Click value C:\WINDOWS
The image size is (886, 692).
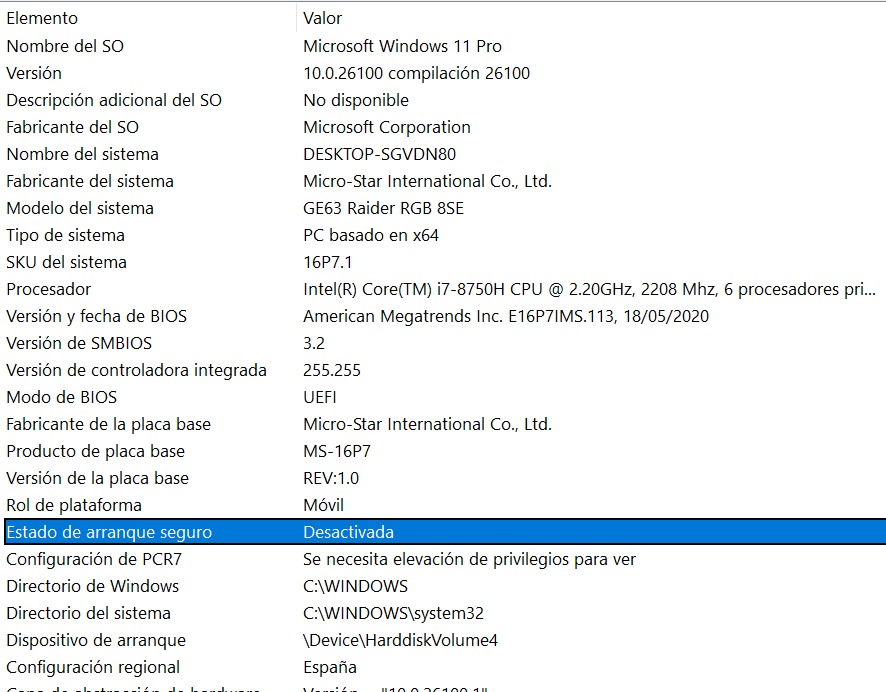355,587
